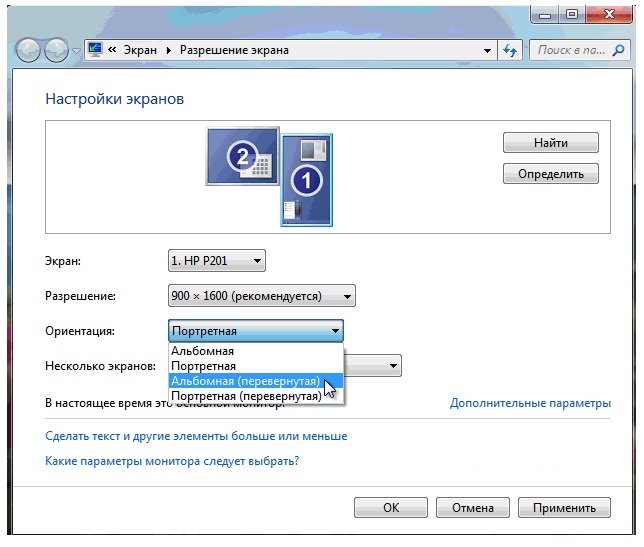Choose "Альбомная" orientation option

pos(256,351)
